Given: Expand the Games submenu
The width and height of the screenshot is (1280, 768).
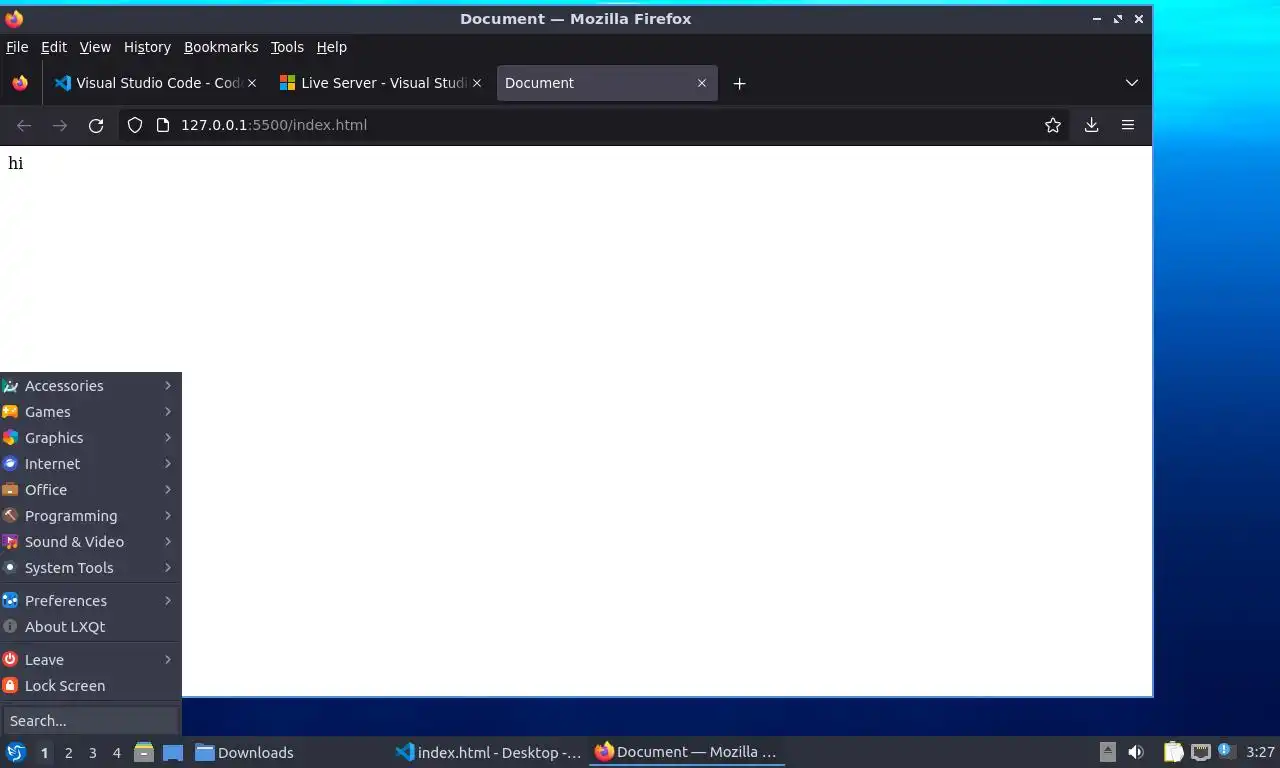Looking at the screenshot, I should 90,412.
